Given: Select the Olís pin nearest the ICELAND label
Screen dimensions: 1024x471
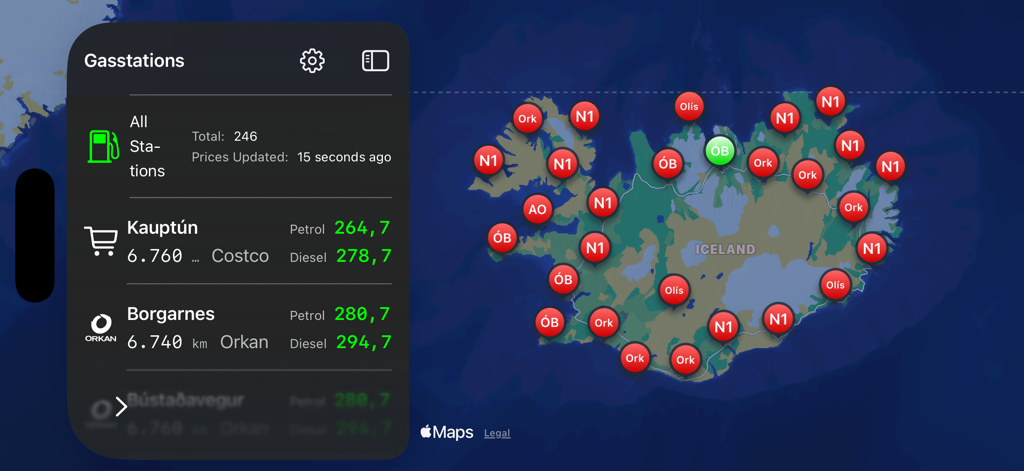Looking at the screenshot, I should click(674, 289).
